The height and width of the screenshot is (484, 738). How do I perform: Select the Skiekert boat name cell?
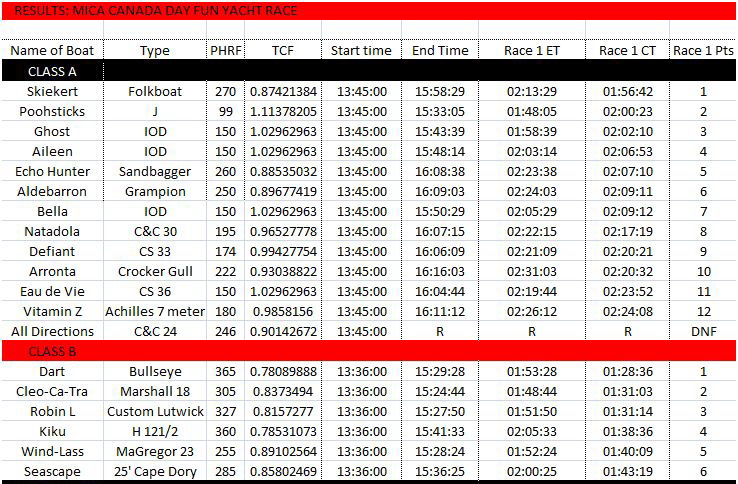point(52,91)
